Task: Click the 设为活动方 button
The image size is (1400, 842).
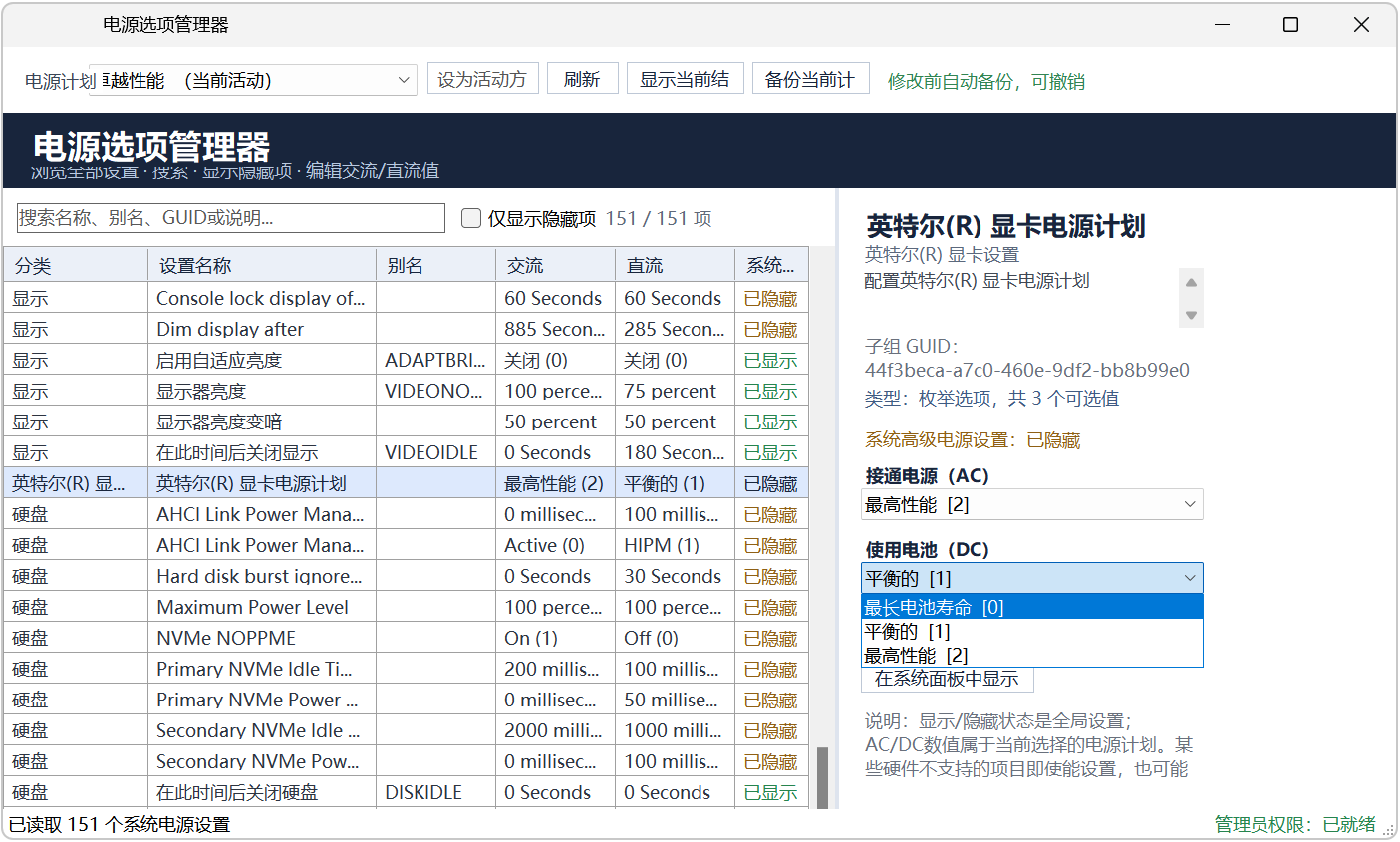Action: pyautogui.click(x=483, y=79)
